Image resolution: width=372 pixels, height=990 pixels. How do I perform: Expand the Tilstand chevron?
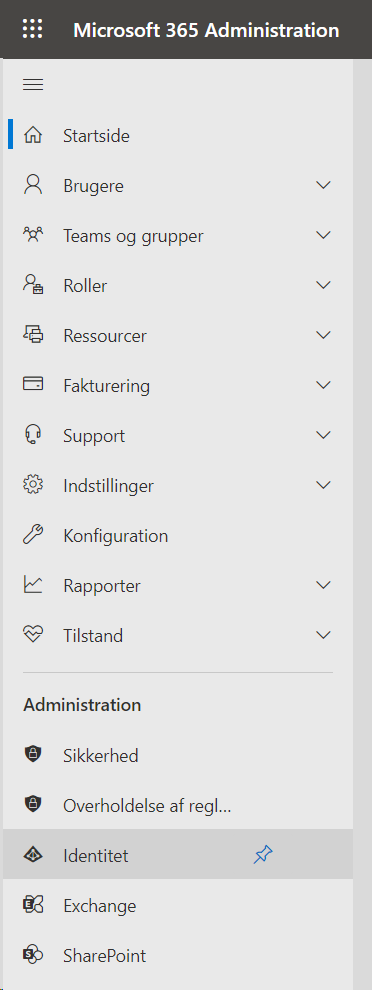pyautogui.click(x=323, y=635)
